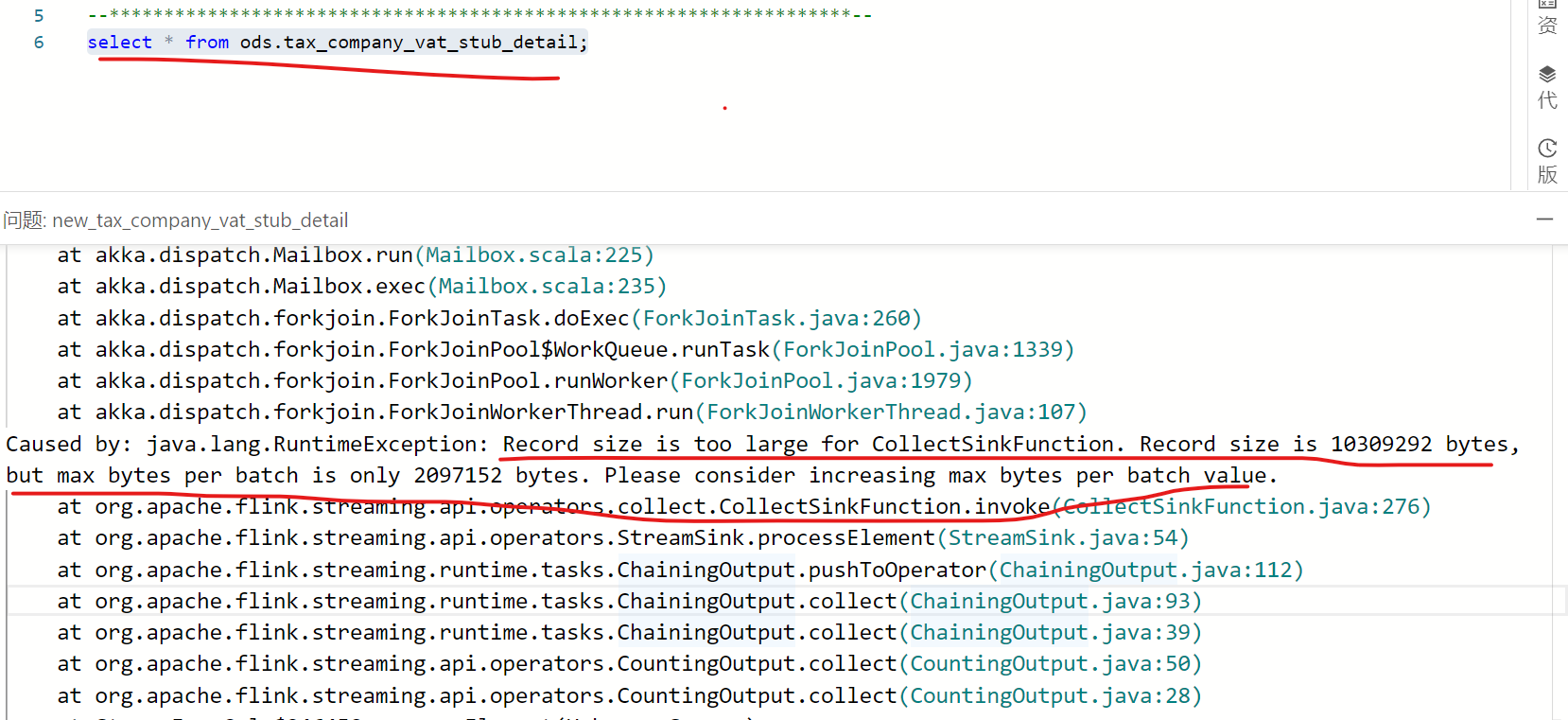Screen dimensions: 1568x720
Task: Click 'Record size is too large' message
Action: coord(655,445)
